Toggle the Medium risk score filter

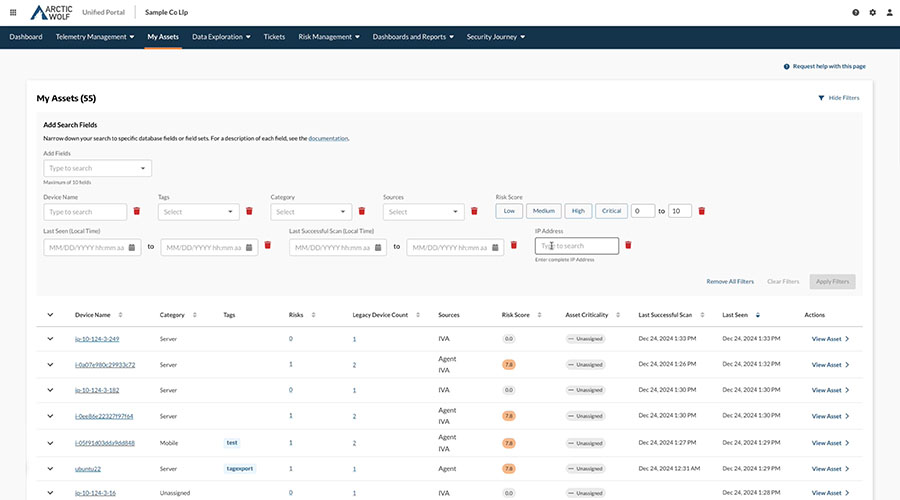click(543, 211)
